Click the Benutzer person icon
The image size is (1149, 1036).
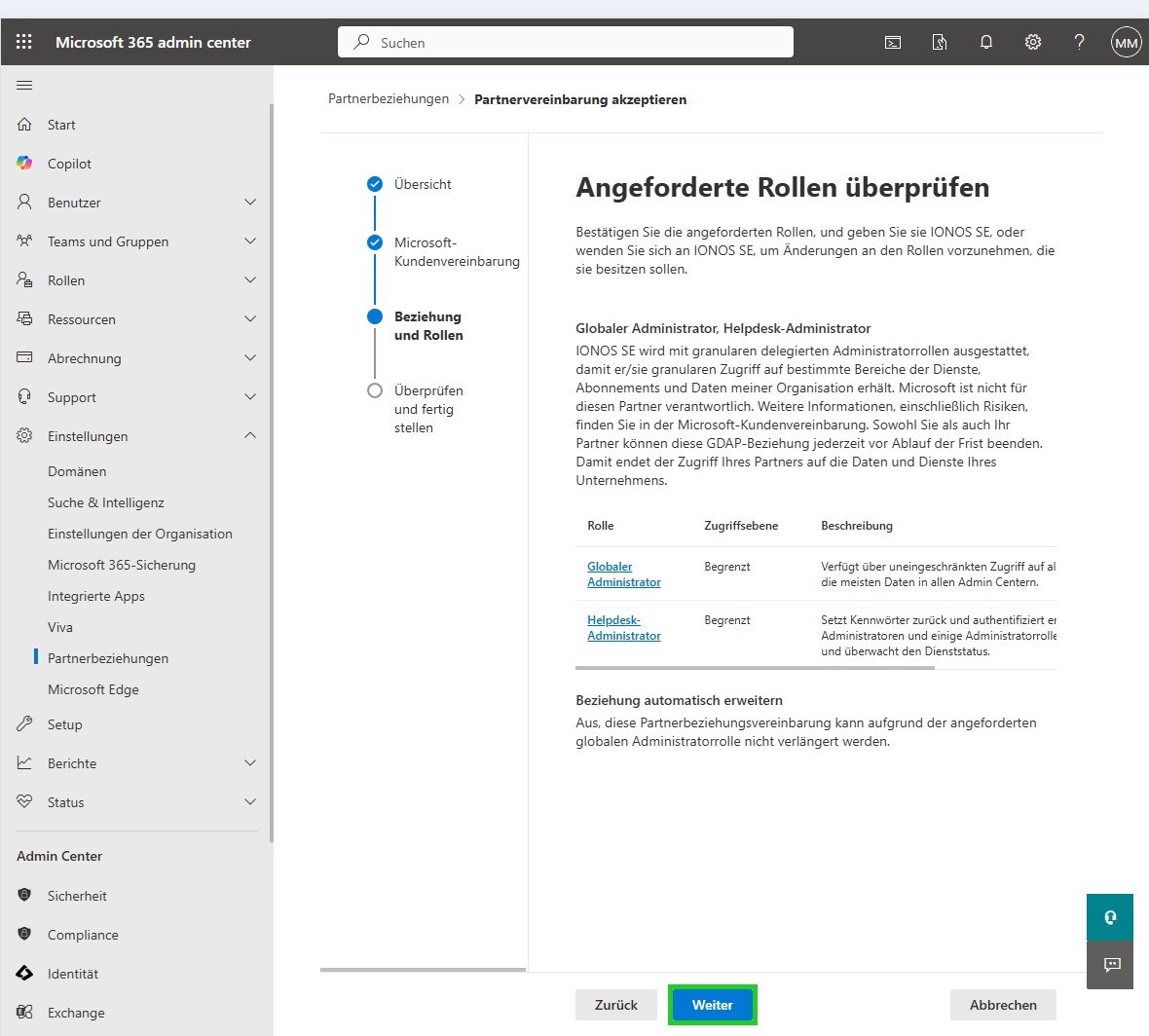pyautogui.click(x=24, y=202)
